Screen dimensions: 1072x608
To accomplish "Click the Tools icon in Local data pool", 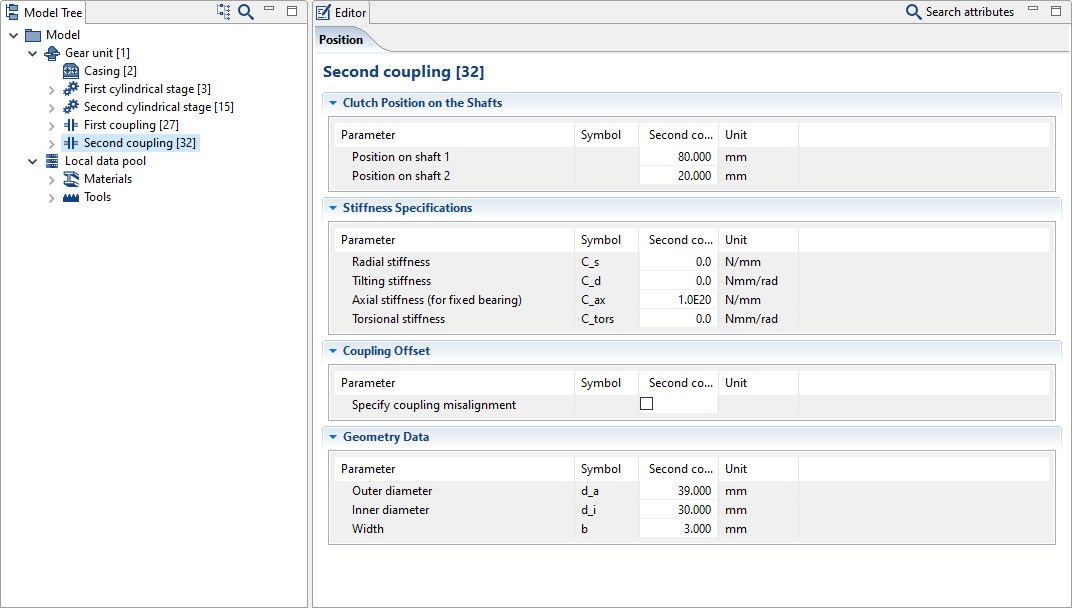I will coord(71,197).
